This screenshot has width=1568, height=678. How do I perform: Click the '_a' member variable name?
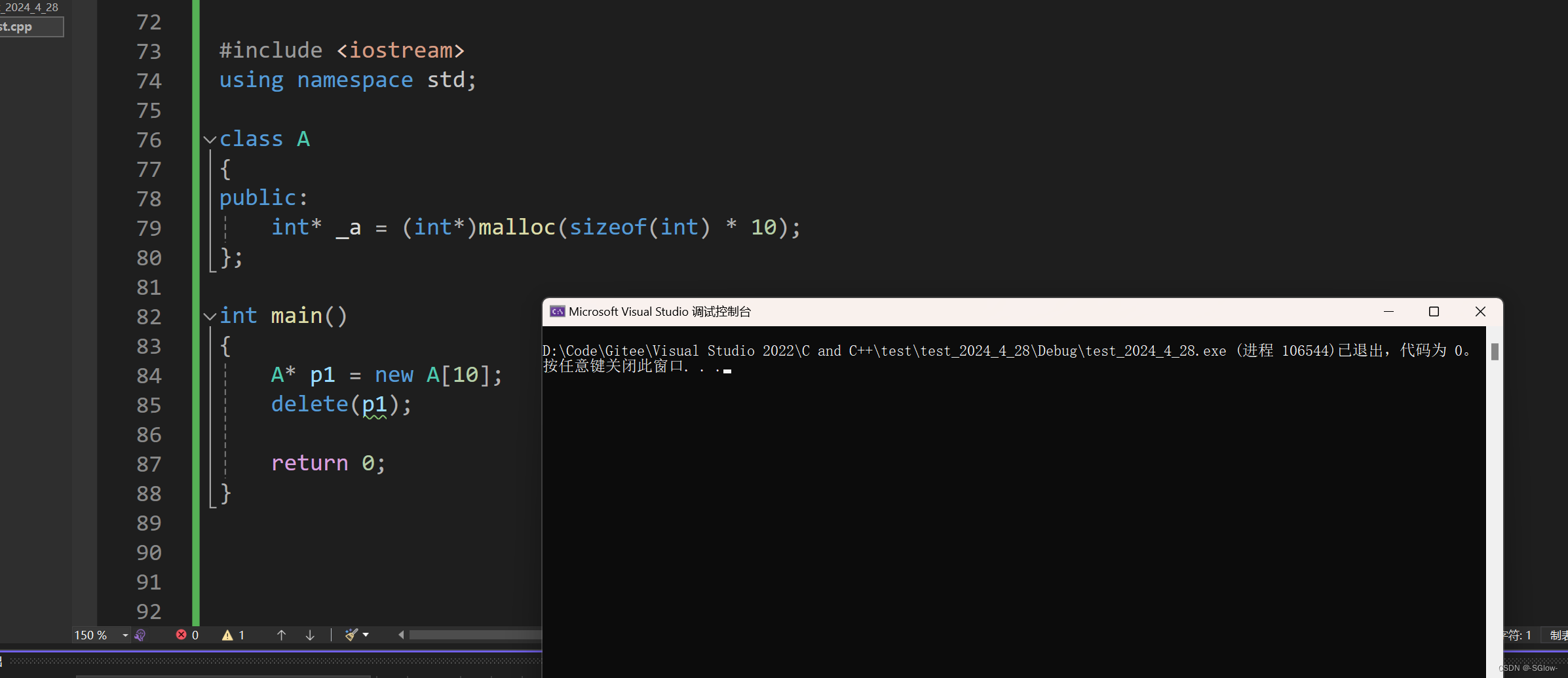pyautogui.click(x=349, y=228)
